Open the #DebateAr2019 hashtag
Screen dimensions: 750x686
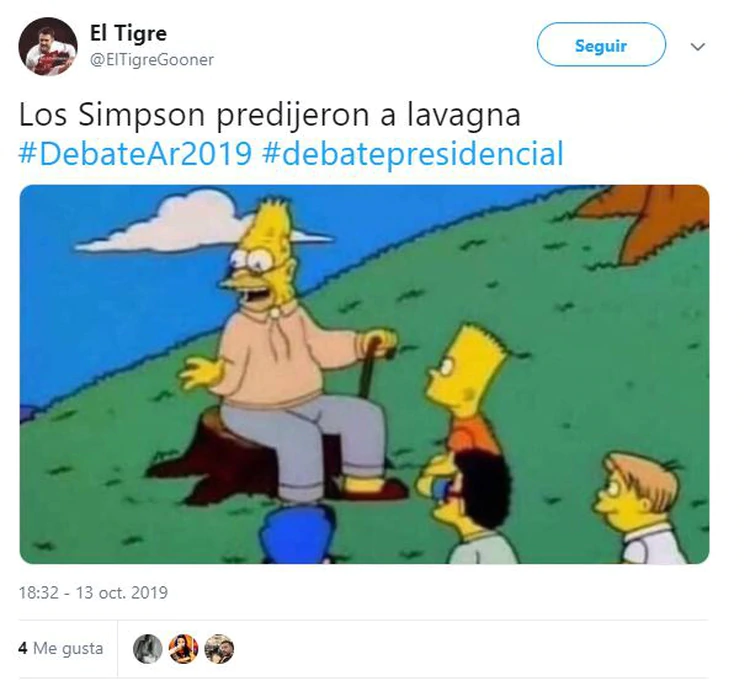coord(135,154)
